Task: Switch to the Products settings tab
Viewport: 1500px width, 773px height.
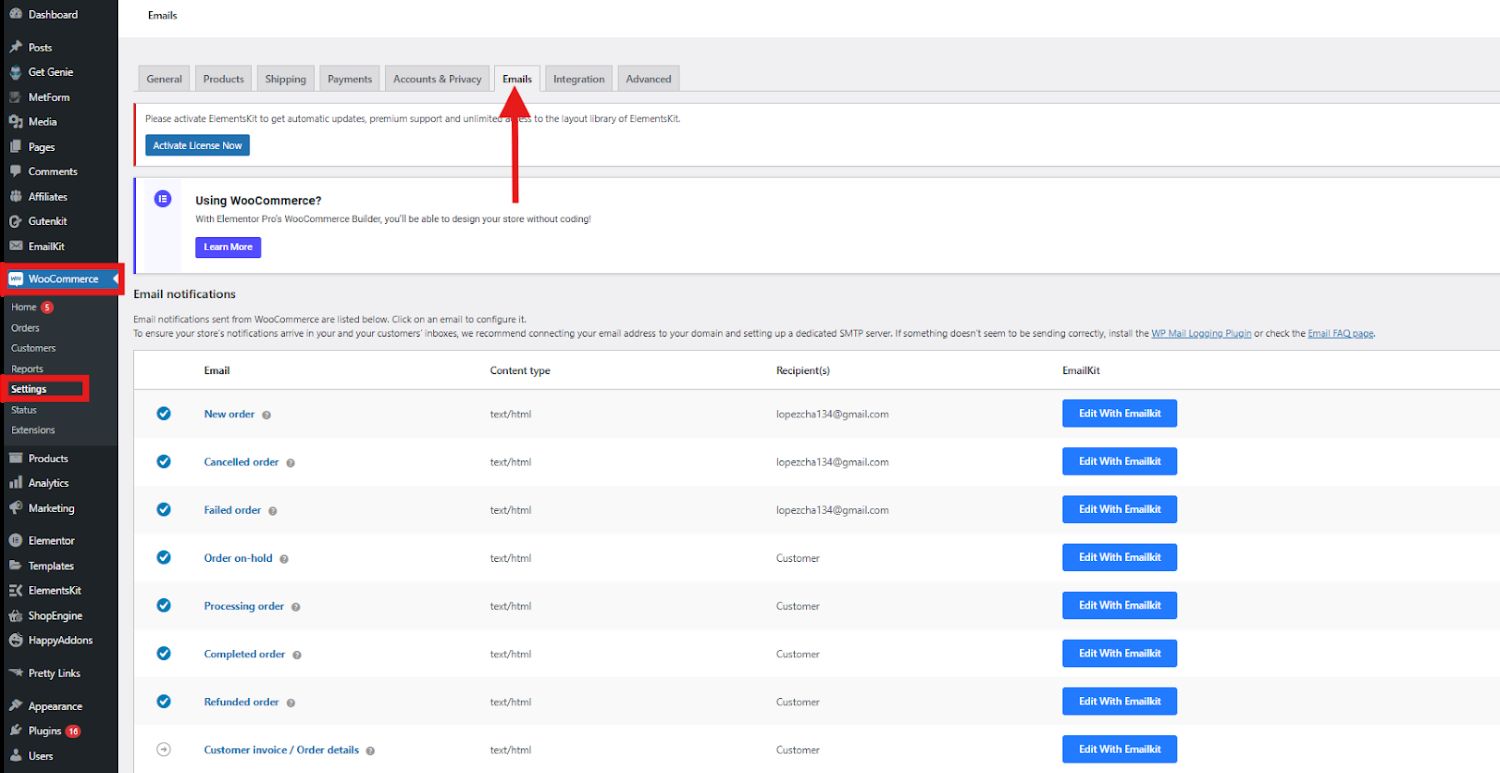Action: [x=223, y=79]
